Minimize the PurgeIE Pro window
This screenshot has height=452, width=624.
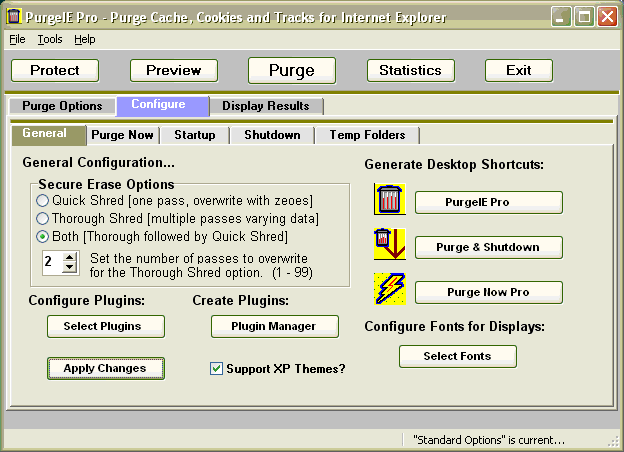pyautogui.click(x=561, y=17)
